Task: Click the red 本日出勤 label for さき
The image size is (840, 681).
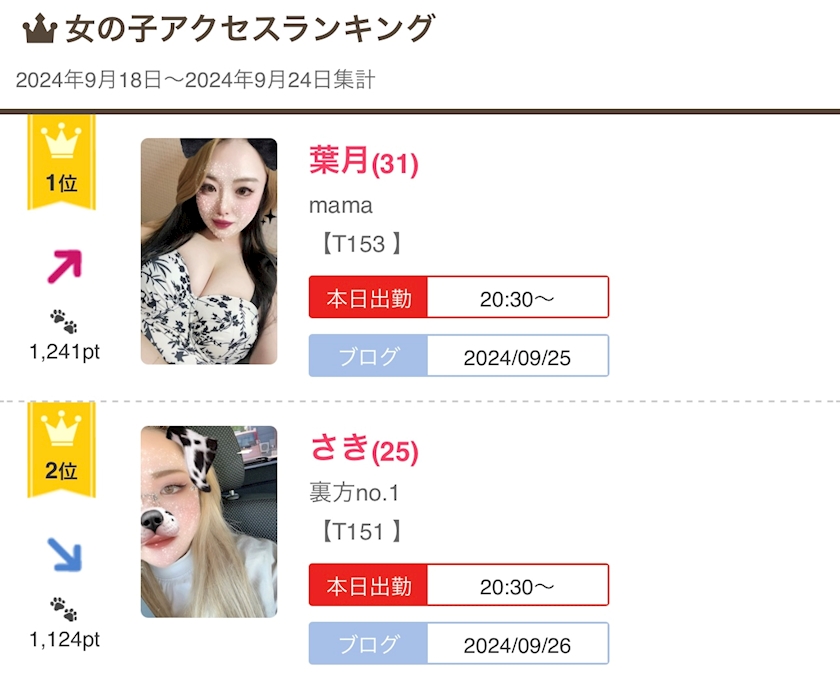Action: click(368, 585)
